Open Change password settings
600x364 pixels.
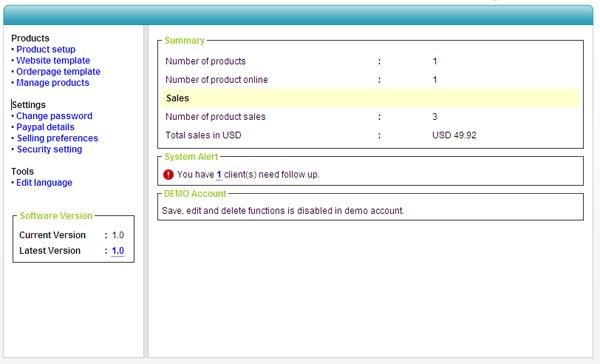(54, 116)
